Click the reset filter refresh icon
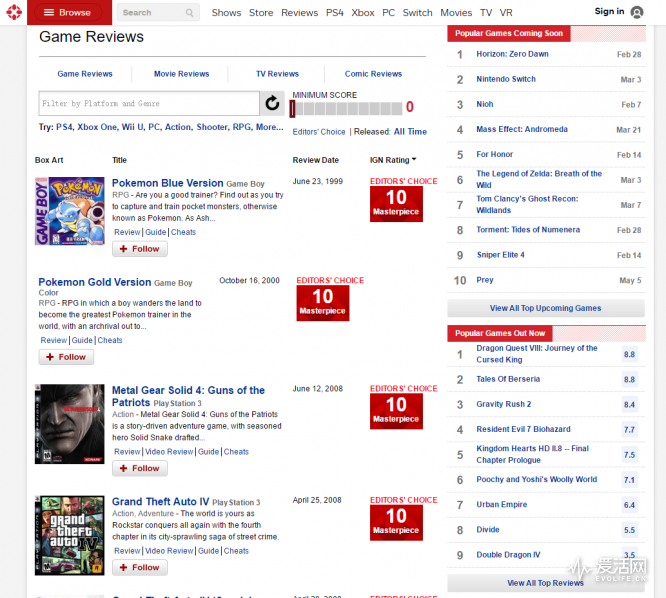 pos(272,103)
